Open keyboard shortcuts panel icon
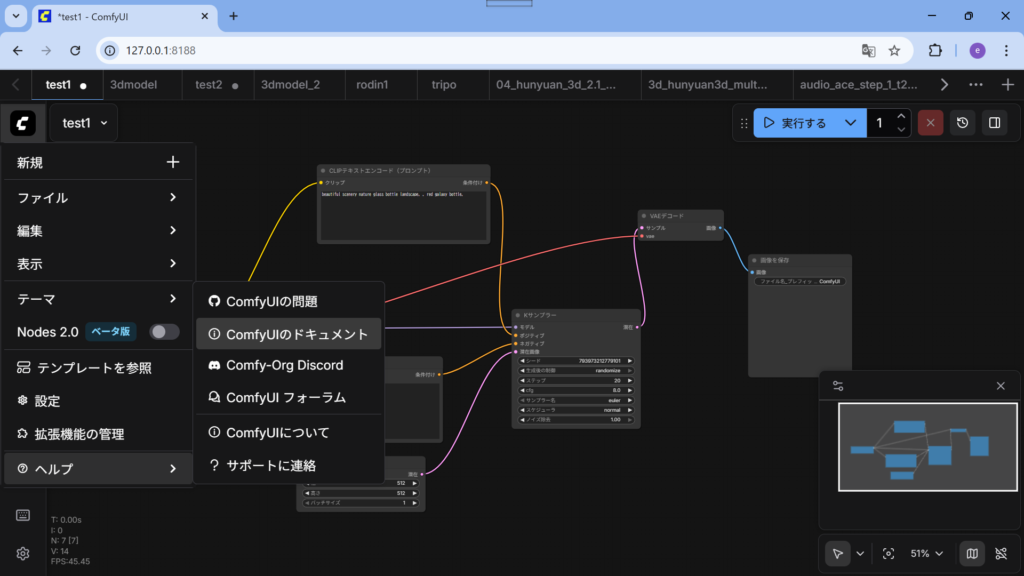The image size is (1024, 576). click(x=22, y=515)
